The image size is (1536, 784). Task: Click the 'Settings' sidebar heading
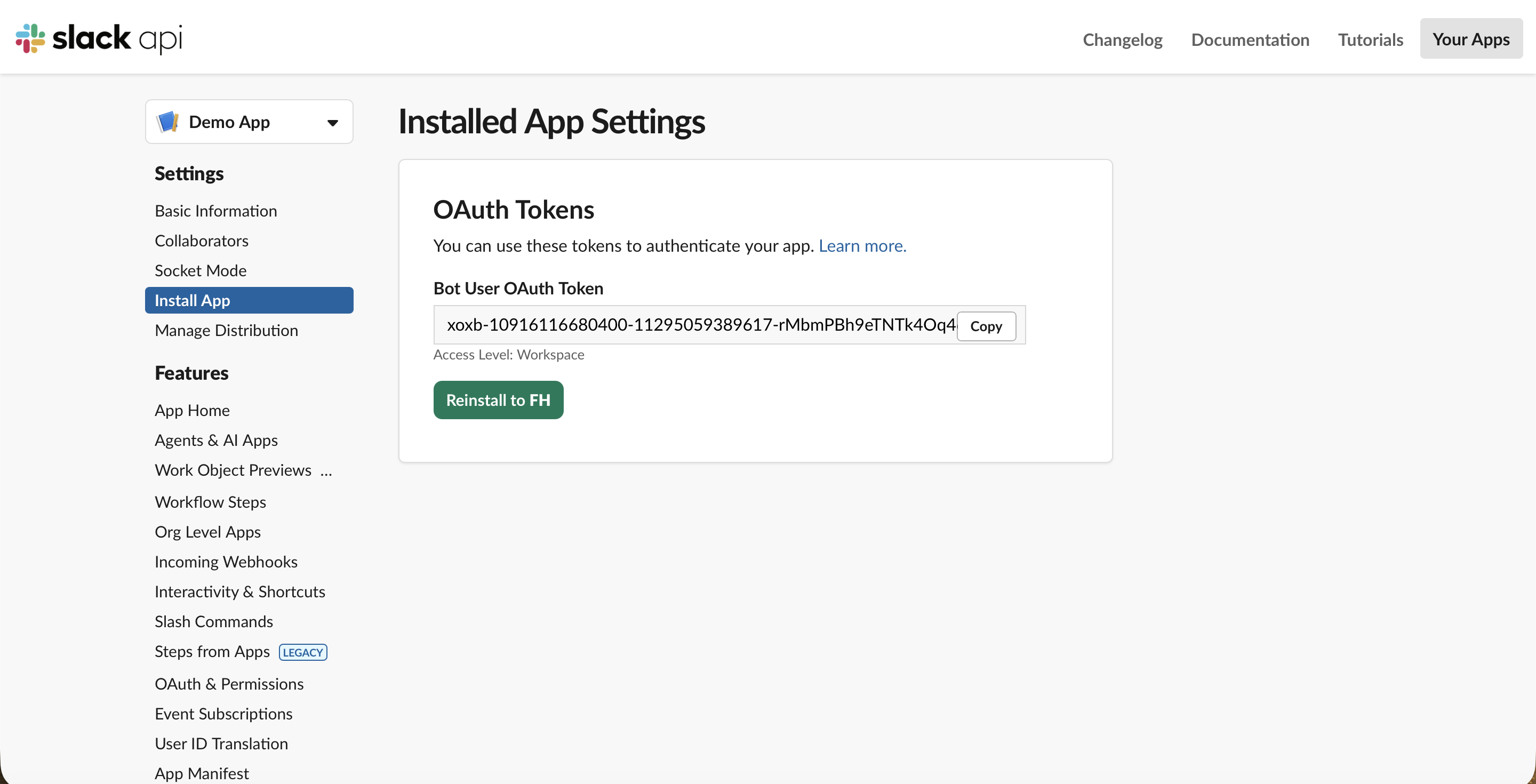pos(189,173)
